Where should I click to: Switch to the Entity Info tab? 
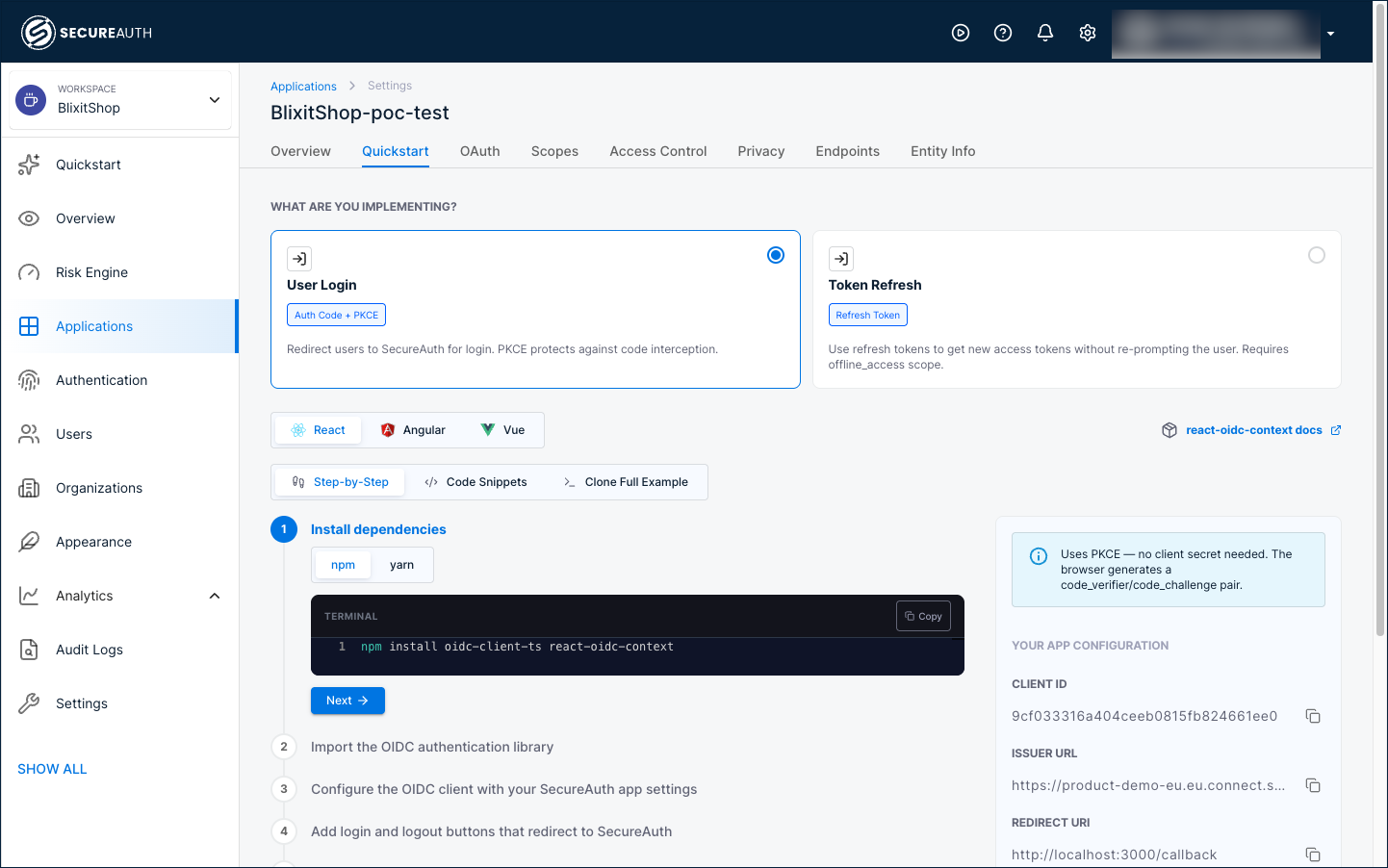coord(943,151)
